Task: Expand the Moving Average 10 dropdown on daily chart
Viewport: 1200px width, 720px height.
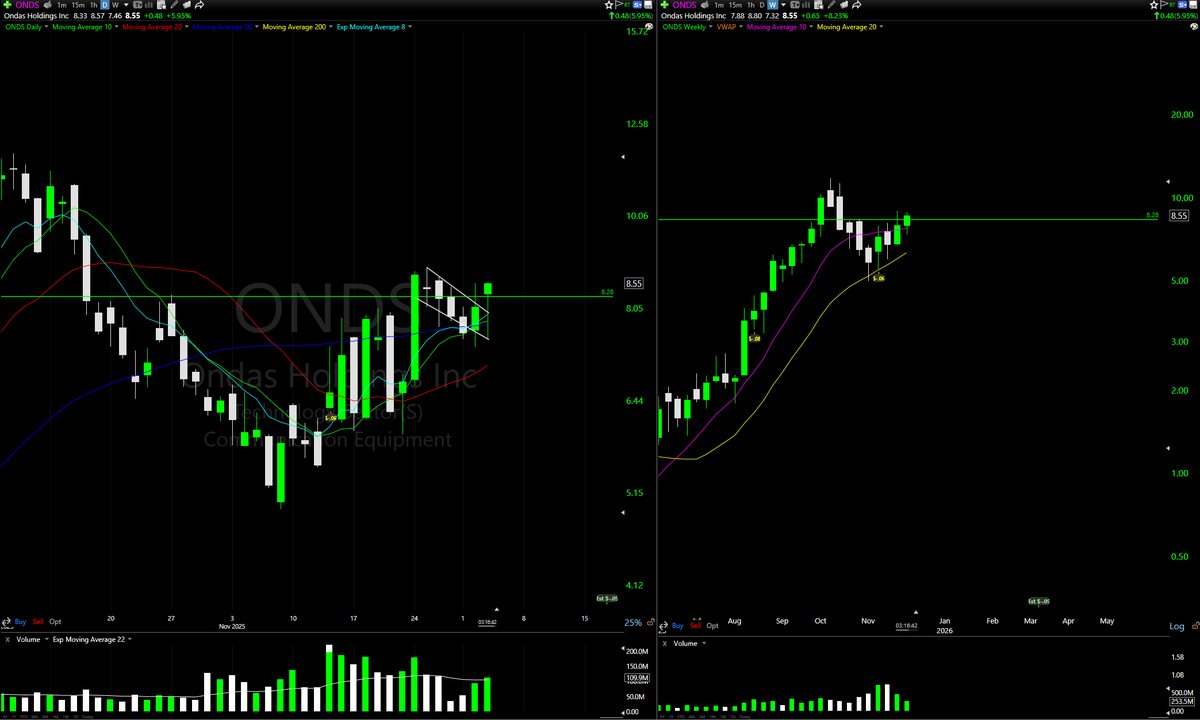Action: pos(116,27)
